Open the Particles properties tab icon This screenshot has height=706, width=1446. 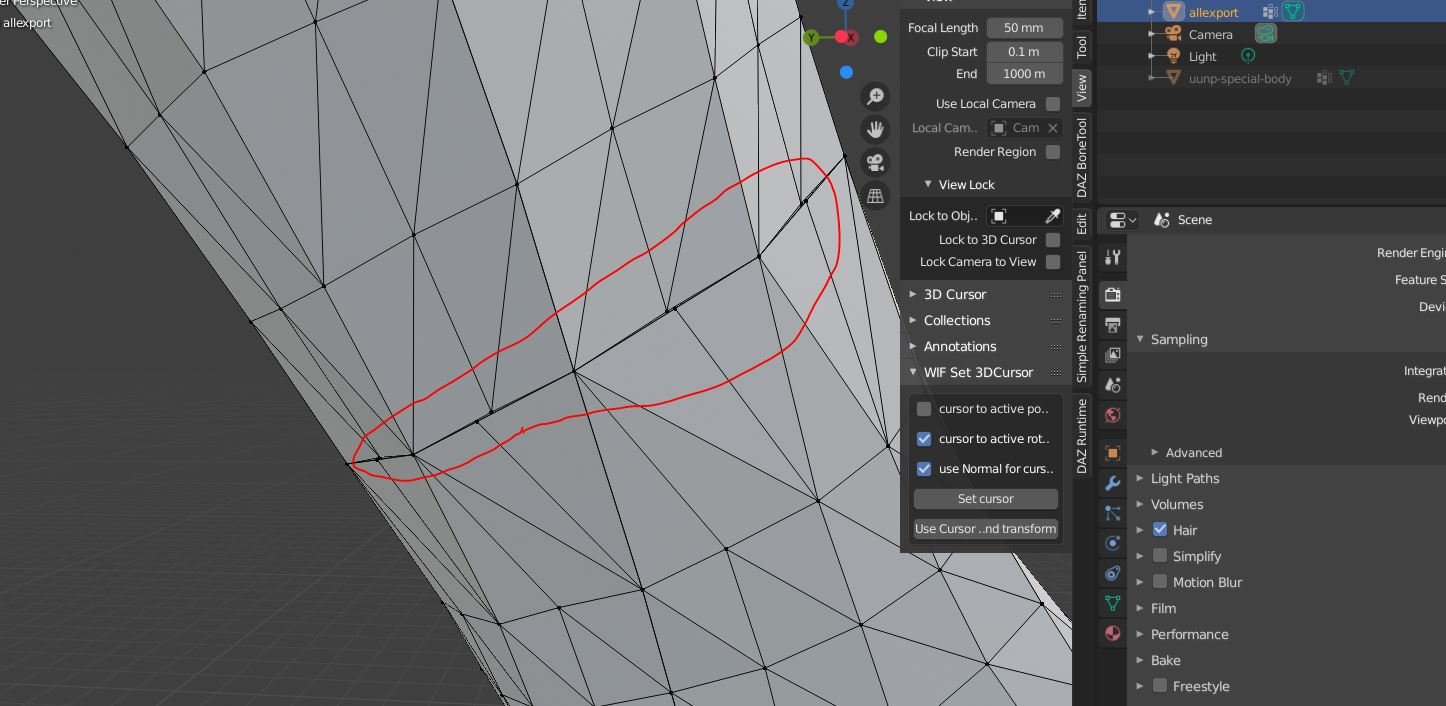coord(1112,513)
